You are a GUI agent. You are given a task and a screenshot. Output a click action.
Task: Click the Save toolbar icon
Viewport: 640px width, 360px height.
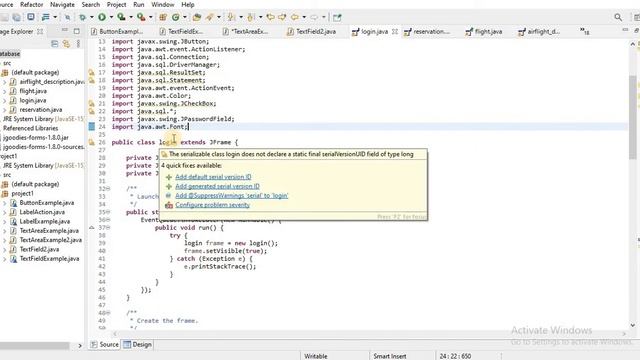click(5, 17)
